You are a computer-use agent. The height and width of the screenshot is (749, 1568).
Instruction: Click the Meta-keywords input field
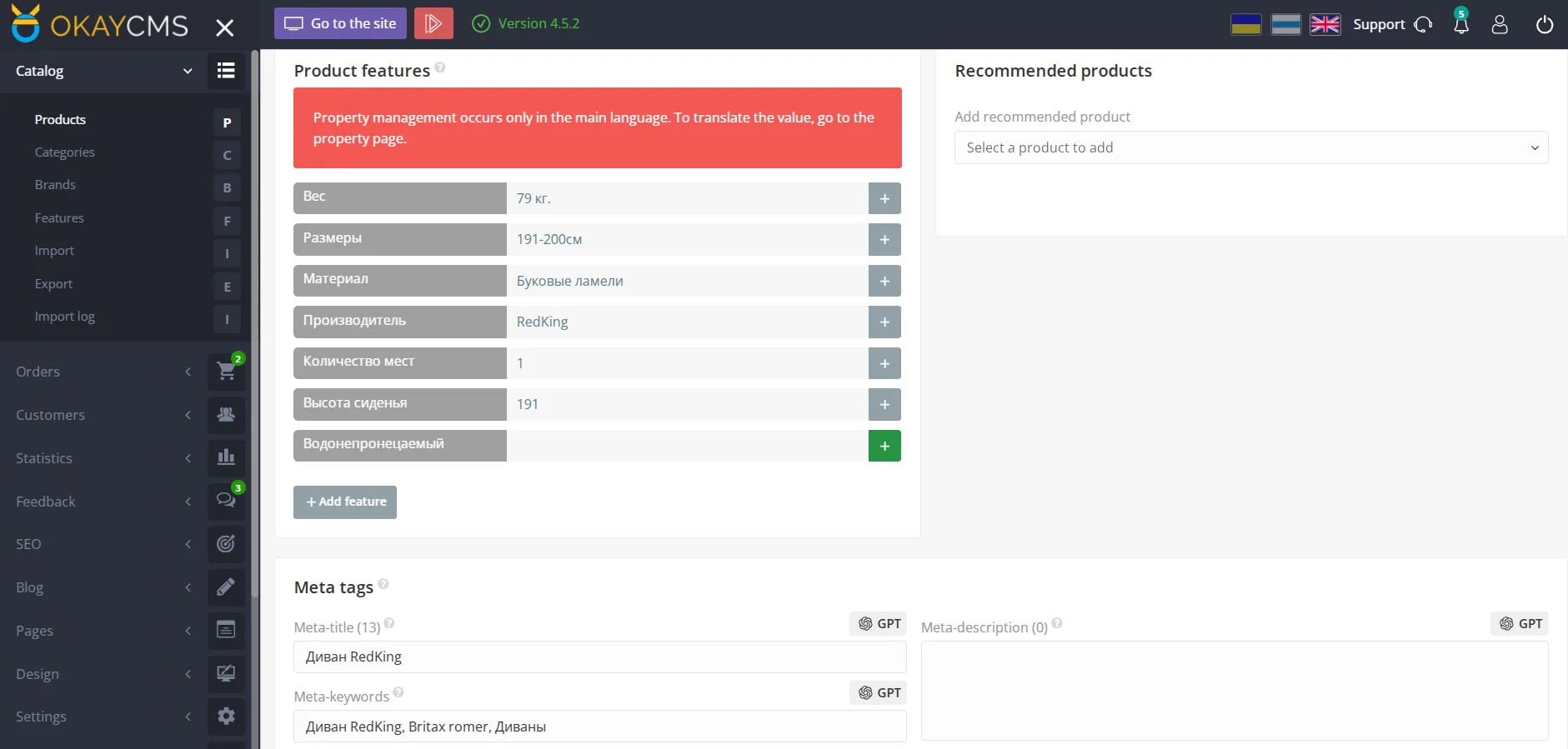coord(600,727)
